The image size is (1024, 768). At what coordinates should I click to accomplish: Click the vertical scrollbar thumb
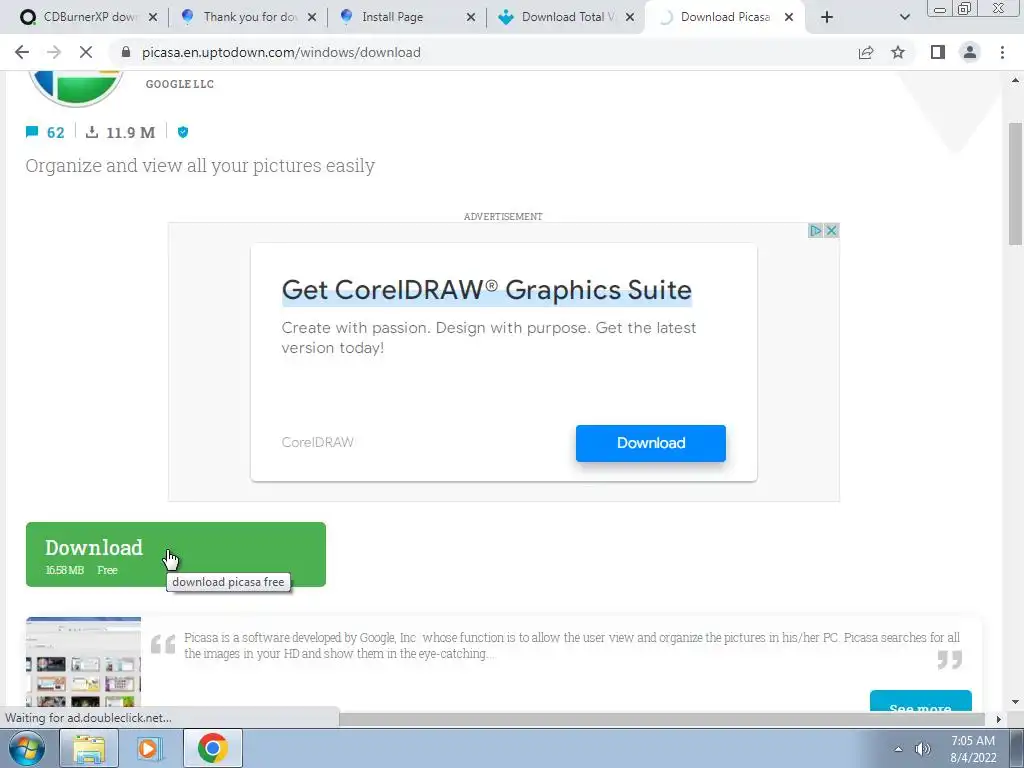click(1016, 184)
